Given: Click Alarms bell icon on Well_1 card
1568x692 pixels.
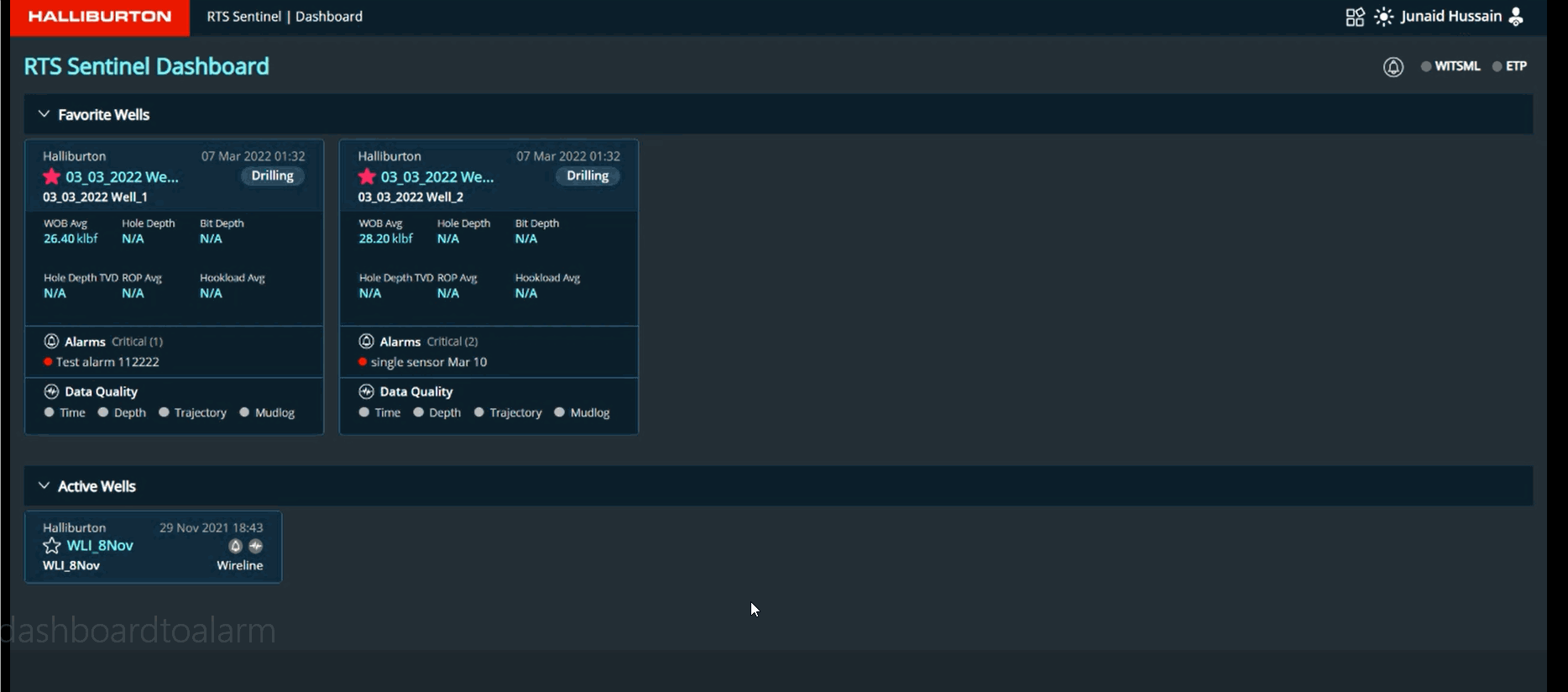Looking at the screenshot, I should [51, 341].
